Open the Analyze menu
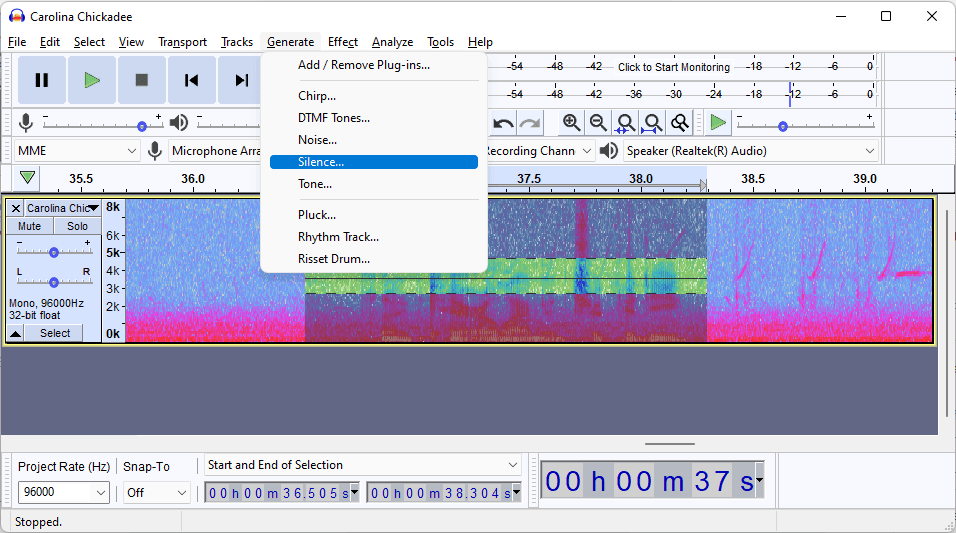956x533 pixels. click(392, 42)
